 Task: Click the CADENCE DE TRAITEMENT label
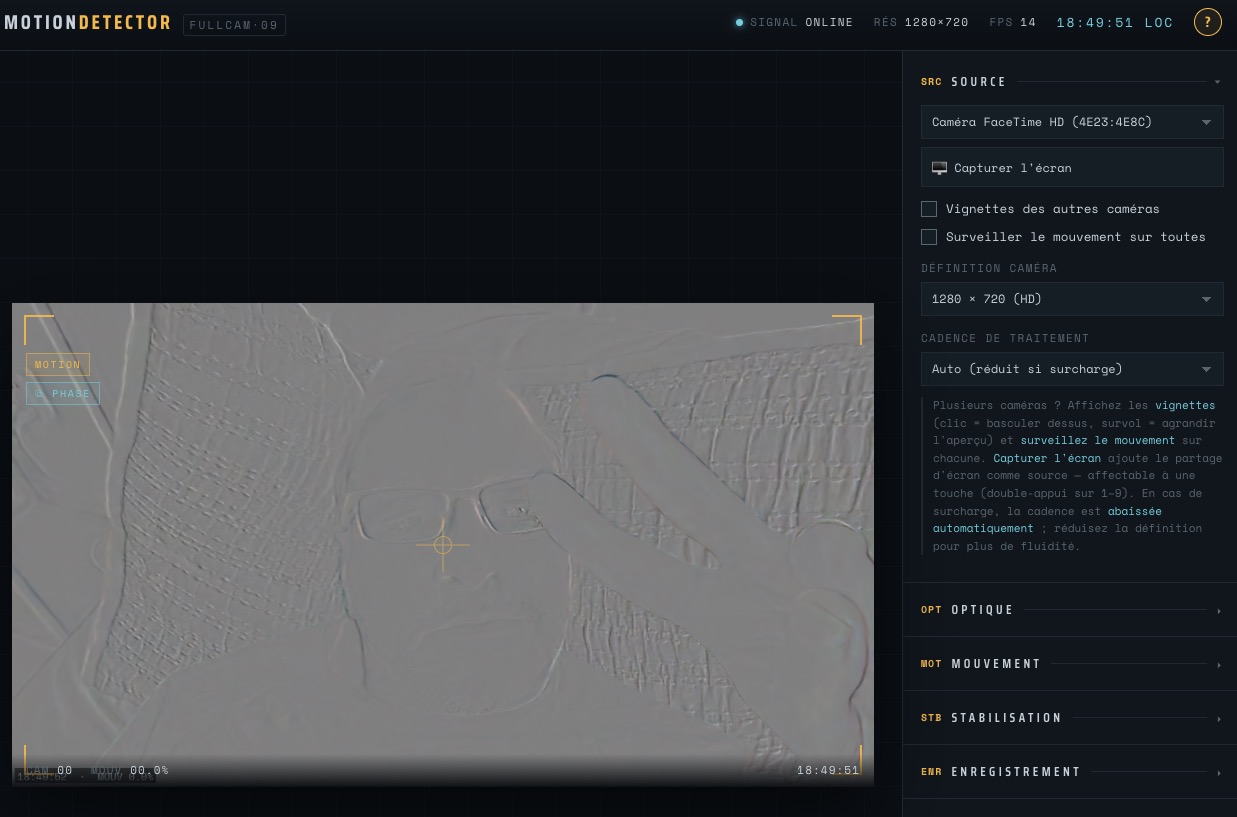pyautogui.click(x=1005, y=338)
